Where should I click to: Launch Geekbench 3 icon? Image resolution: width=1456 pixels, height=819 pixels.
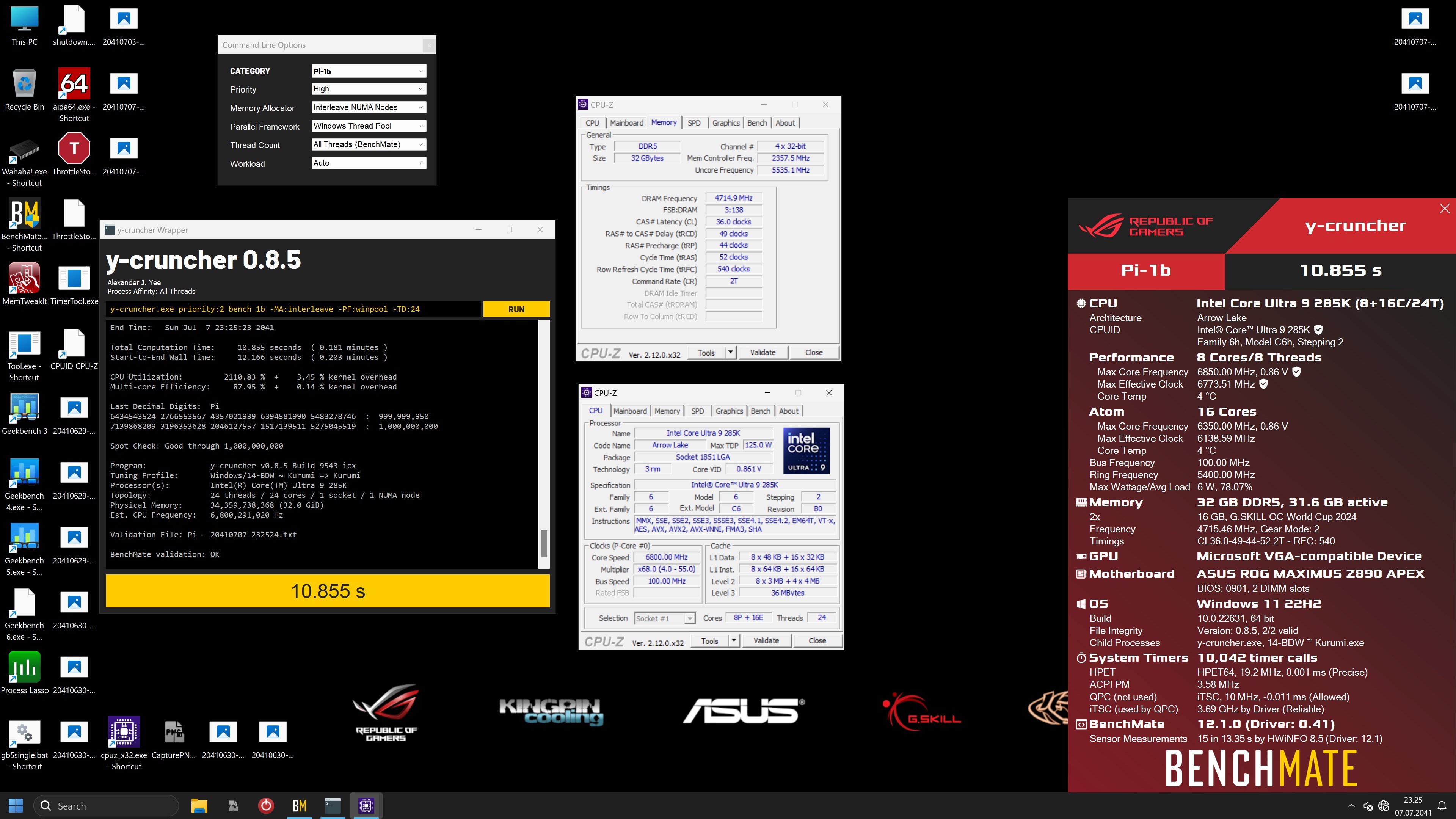tap(24, 414)
